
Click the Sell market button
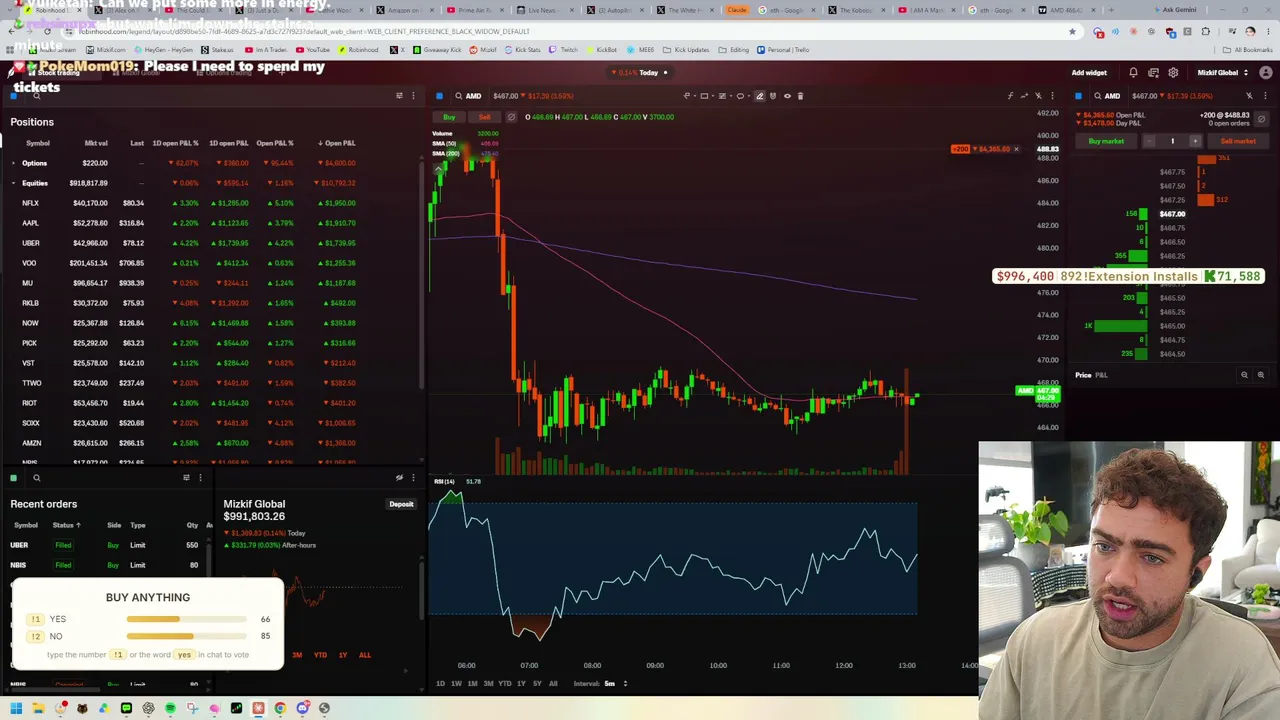(1238, 141)
